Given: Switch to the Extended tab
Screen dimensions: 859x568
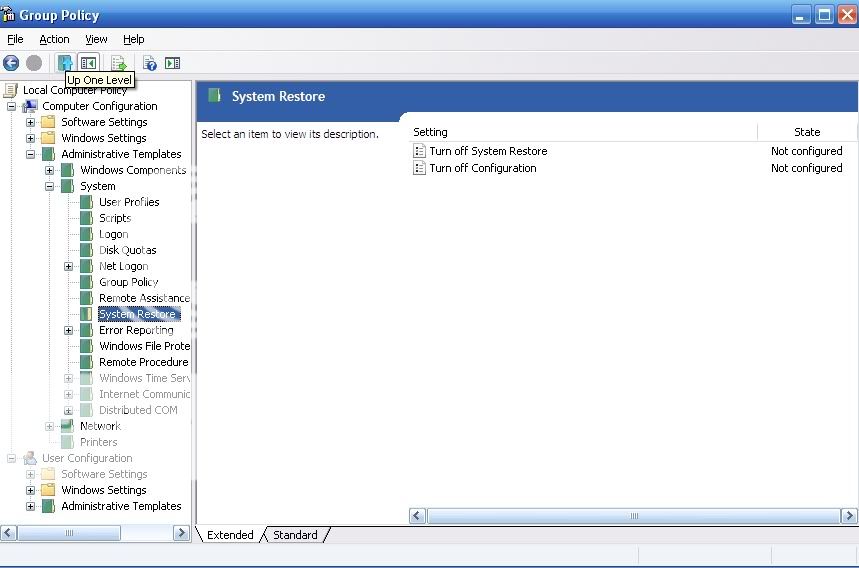Looking at the screenshot, I should pyautogui.click(x=230, y=535).
